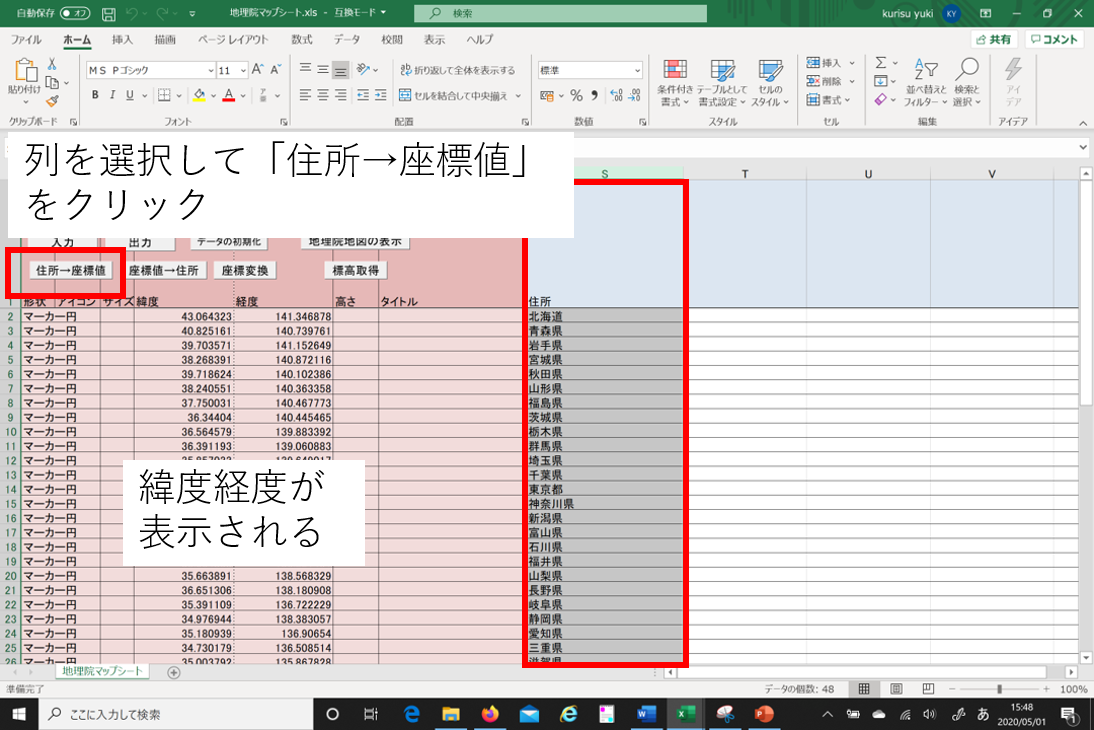Open format as table
This screenshot has height=730, width=1094.
point(722,83)
